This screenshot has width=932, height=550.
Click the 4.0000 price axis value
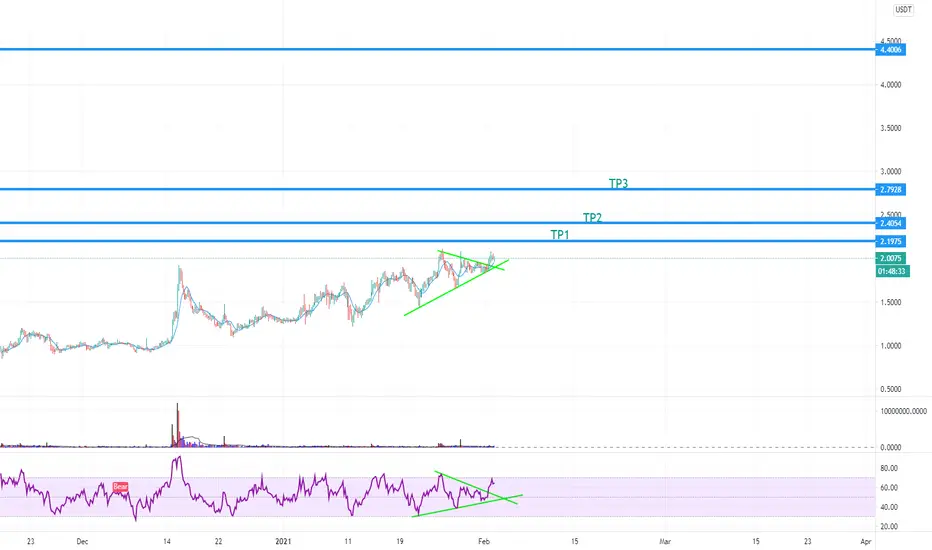(x=890, y=85)
